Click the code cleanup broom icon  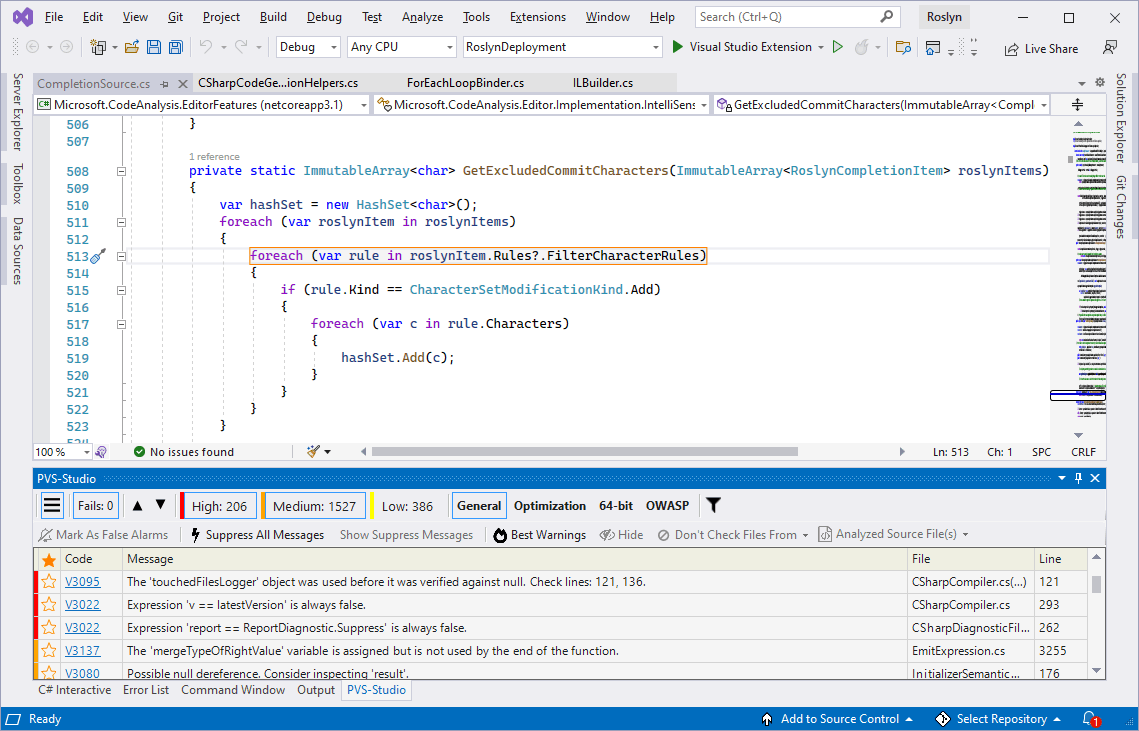pos(314,451)
